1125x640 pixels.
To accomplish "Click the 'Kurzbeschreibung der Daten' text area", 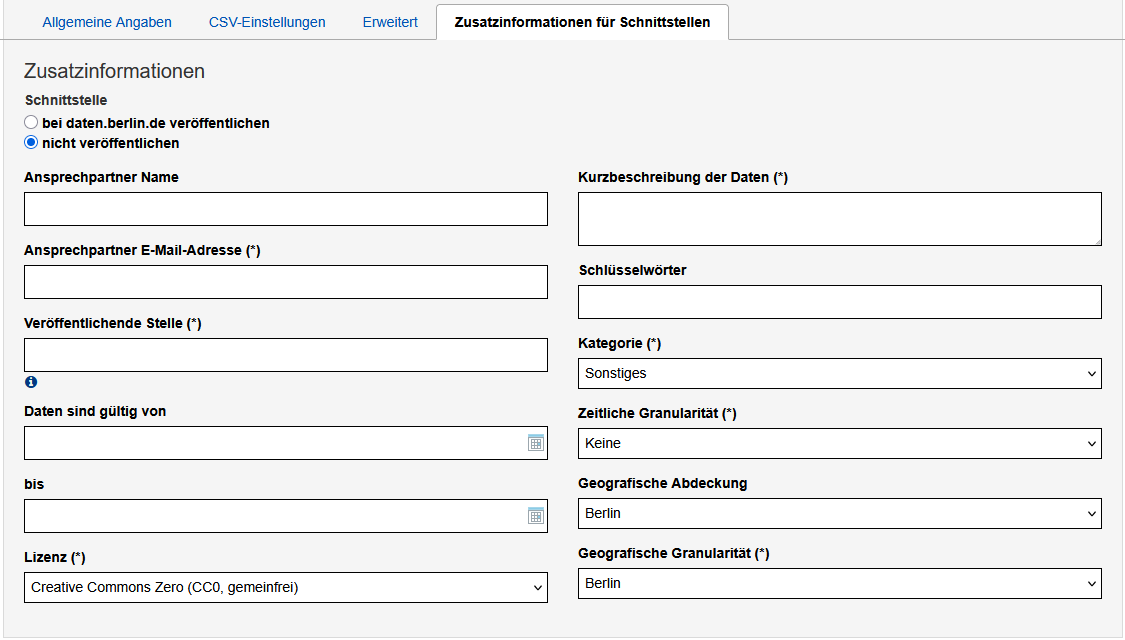I will (839, 218).
